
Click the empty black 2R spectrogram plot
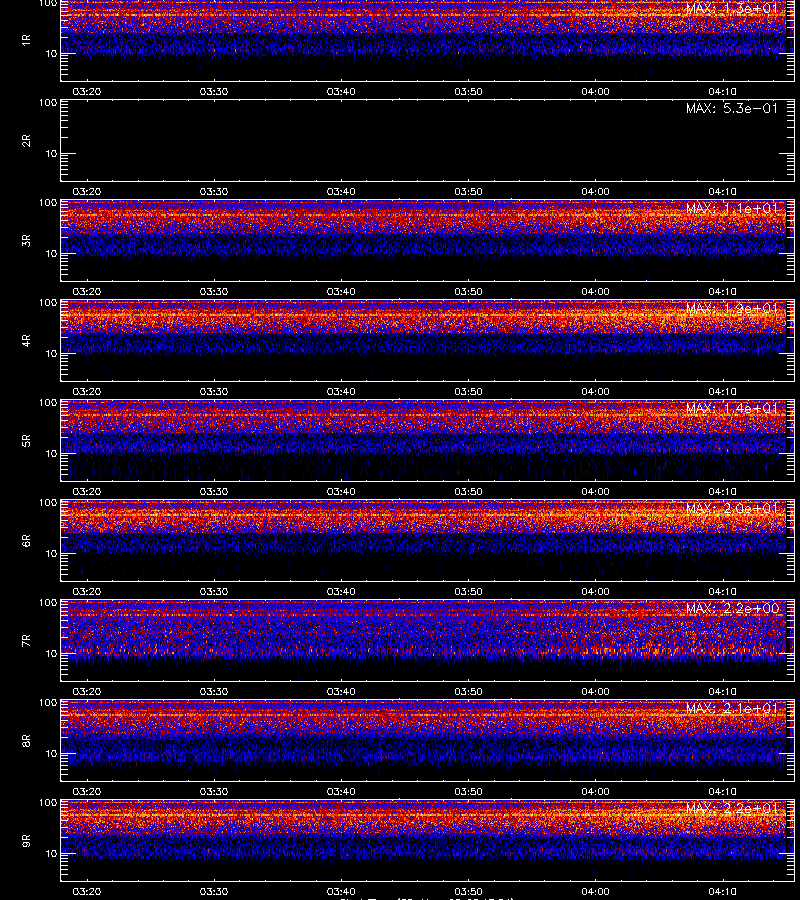click(428, 141)
